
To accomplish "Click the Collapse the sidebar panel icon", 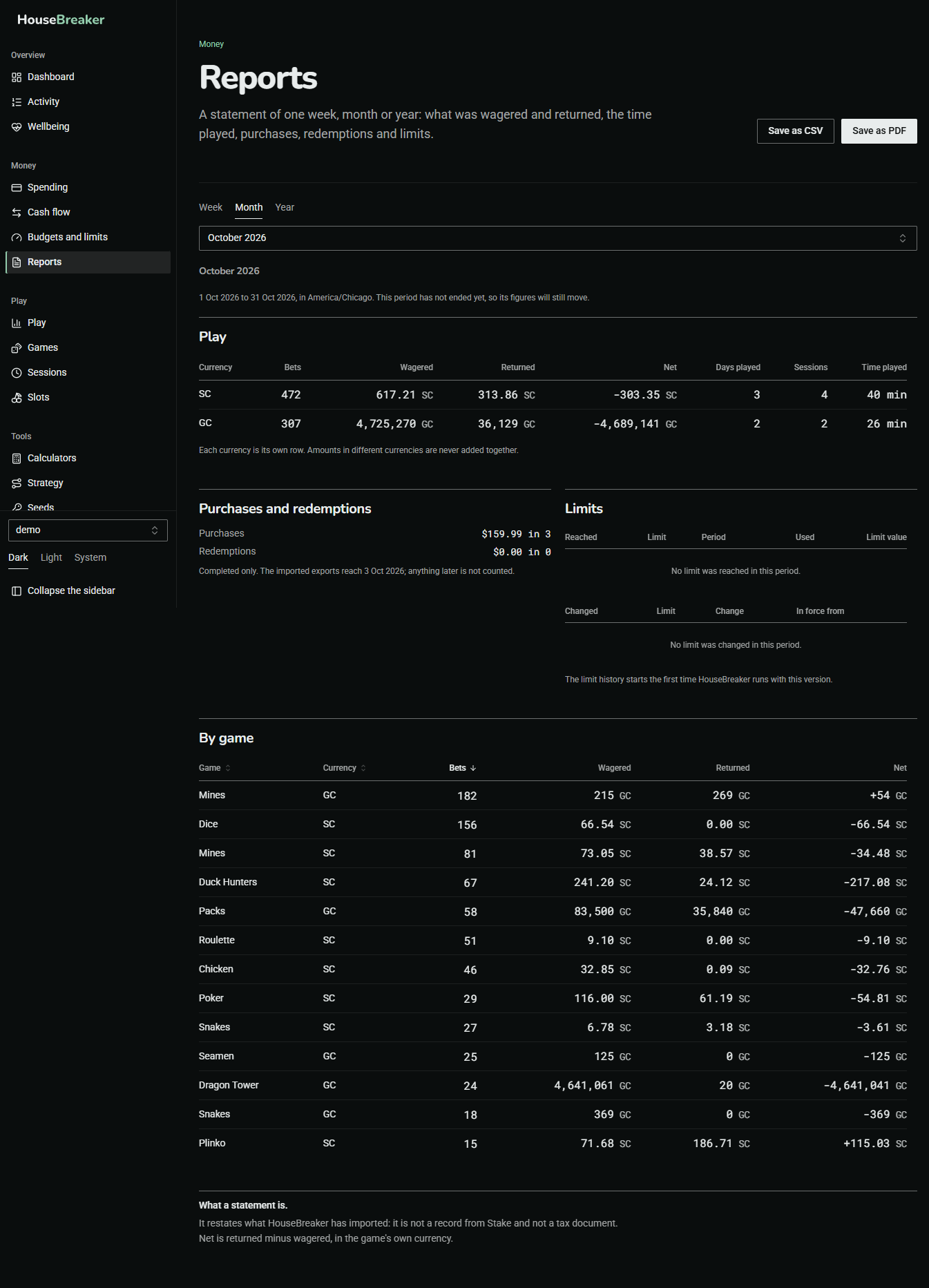I will [17, 591].
